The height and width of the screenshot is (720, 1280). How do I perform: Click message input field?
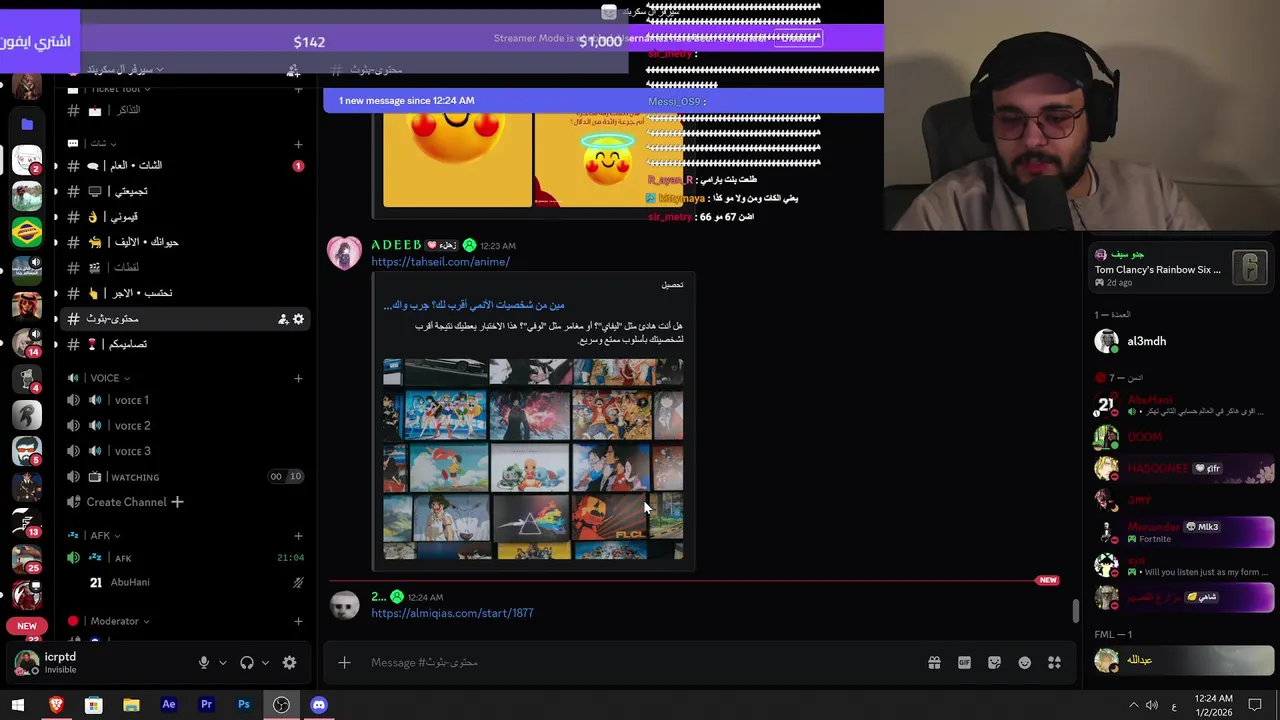[x=640, y=662]
